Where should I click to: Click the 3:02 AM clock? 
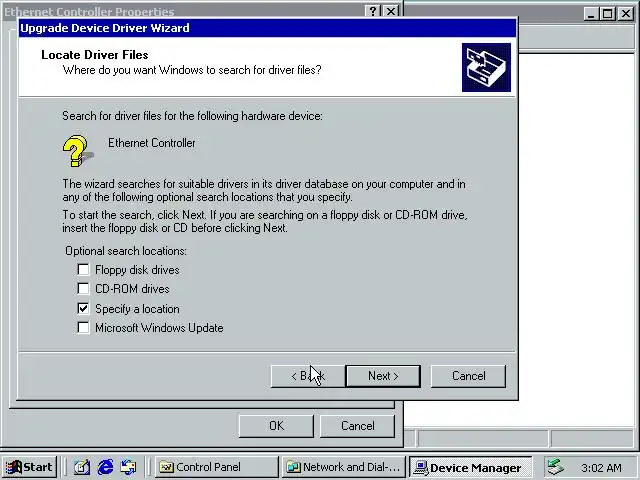click(x=601, y=468)
